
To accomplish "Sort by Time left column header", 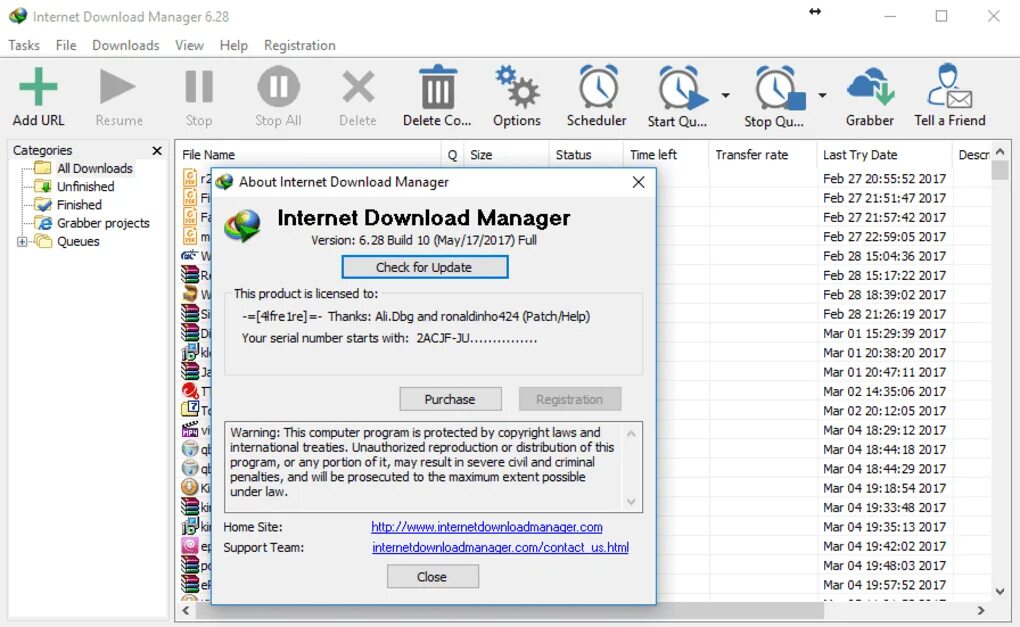I will tap(665, 155).
